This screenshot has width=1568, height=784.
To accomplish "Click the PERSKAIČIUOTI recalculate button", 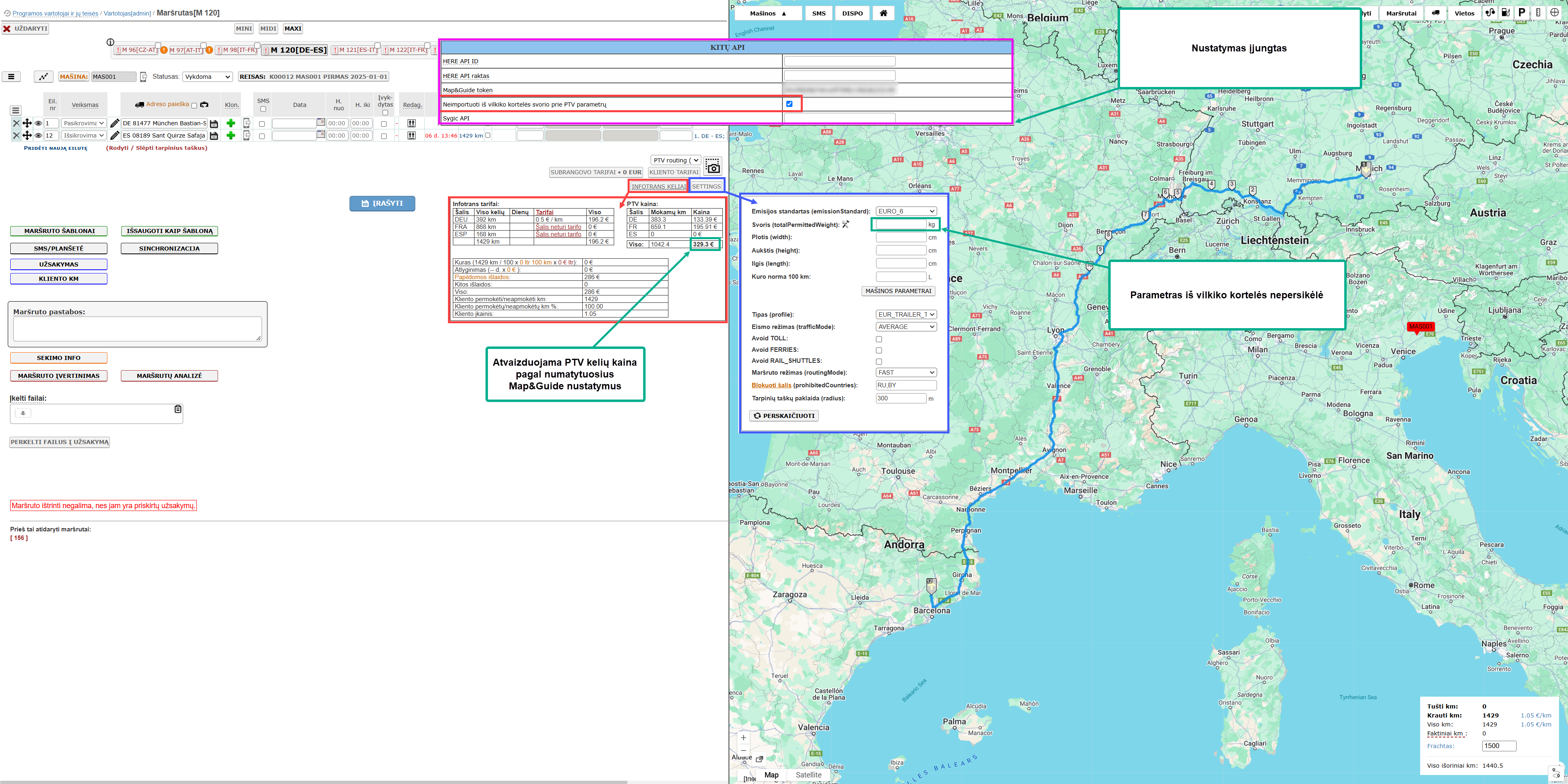I will pos(784,416).
